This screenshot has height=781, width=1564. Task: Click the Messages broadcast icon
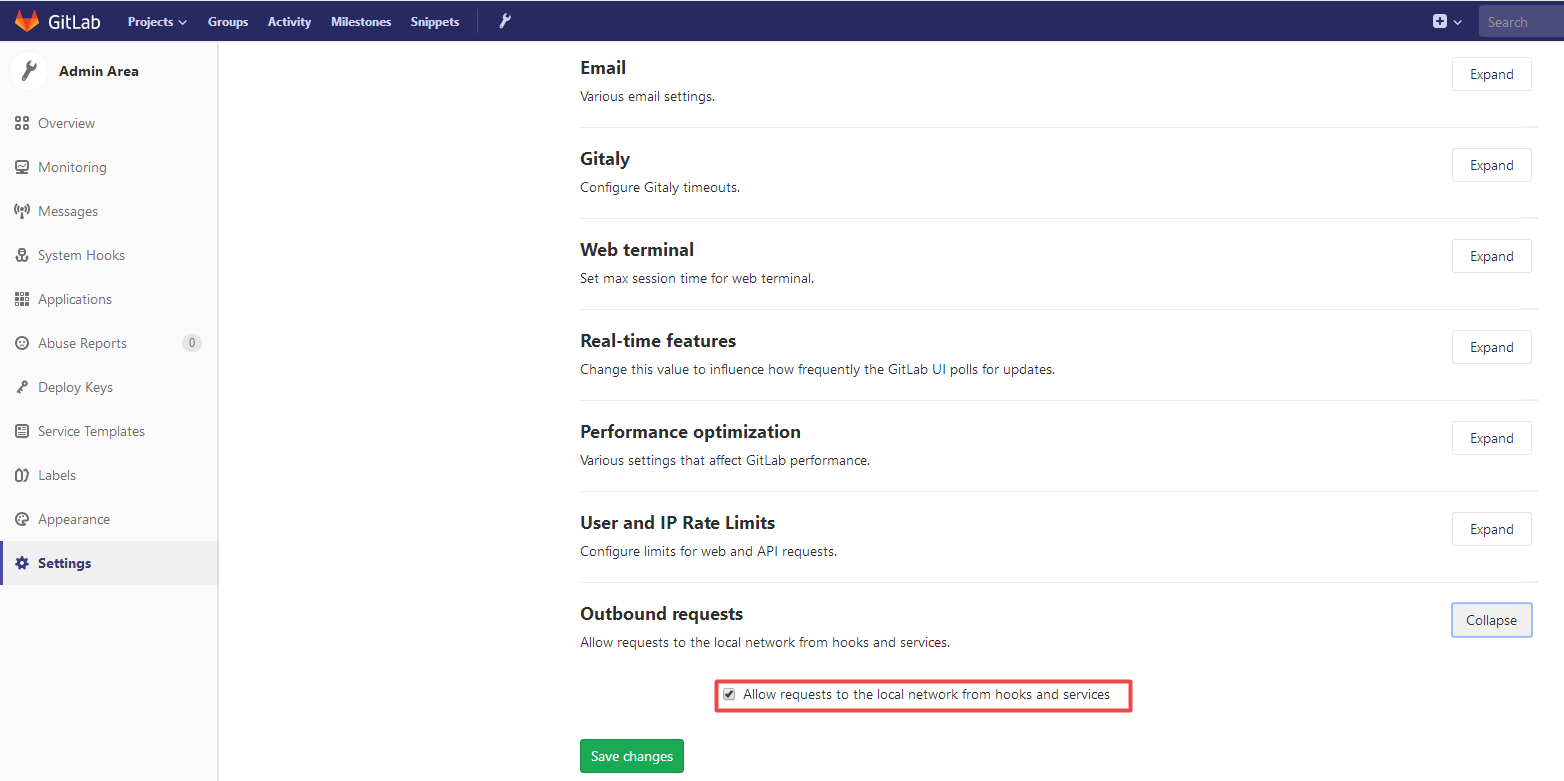pyautogui.click(x=22, y=211)
